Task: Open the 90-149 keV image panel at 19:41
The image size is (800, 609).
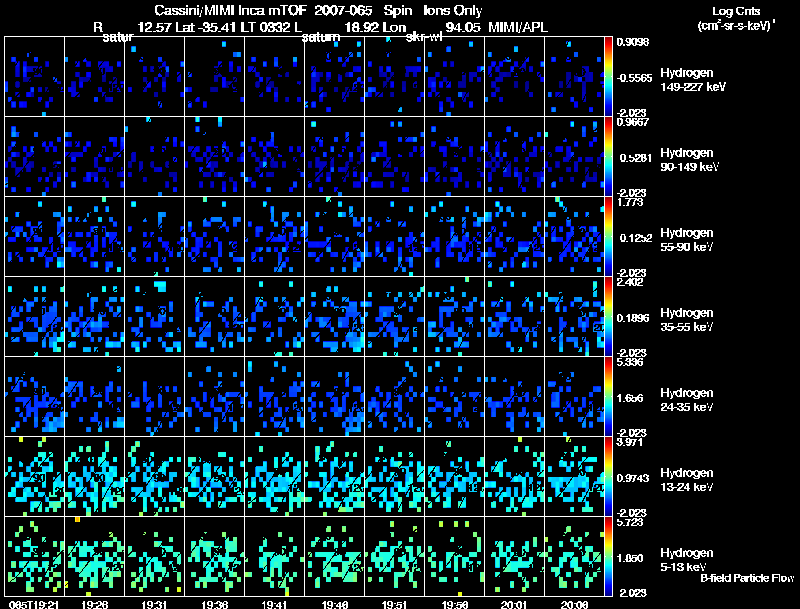Action: [x=274, y=157]
